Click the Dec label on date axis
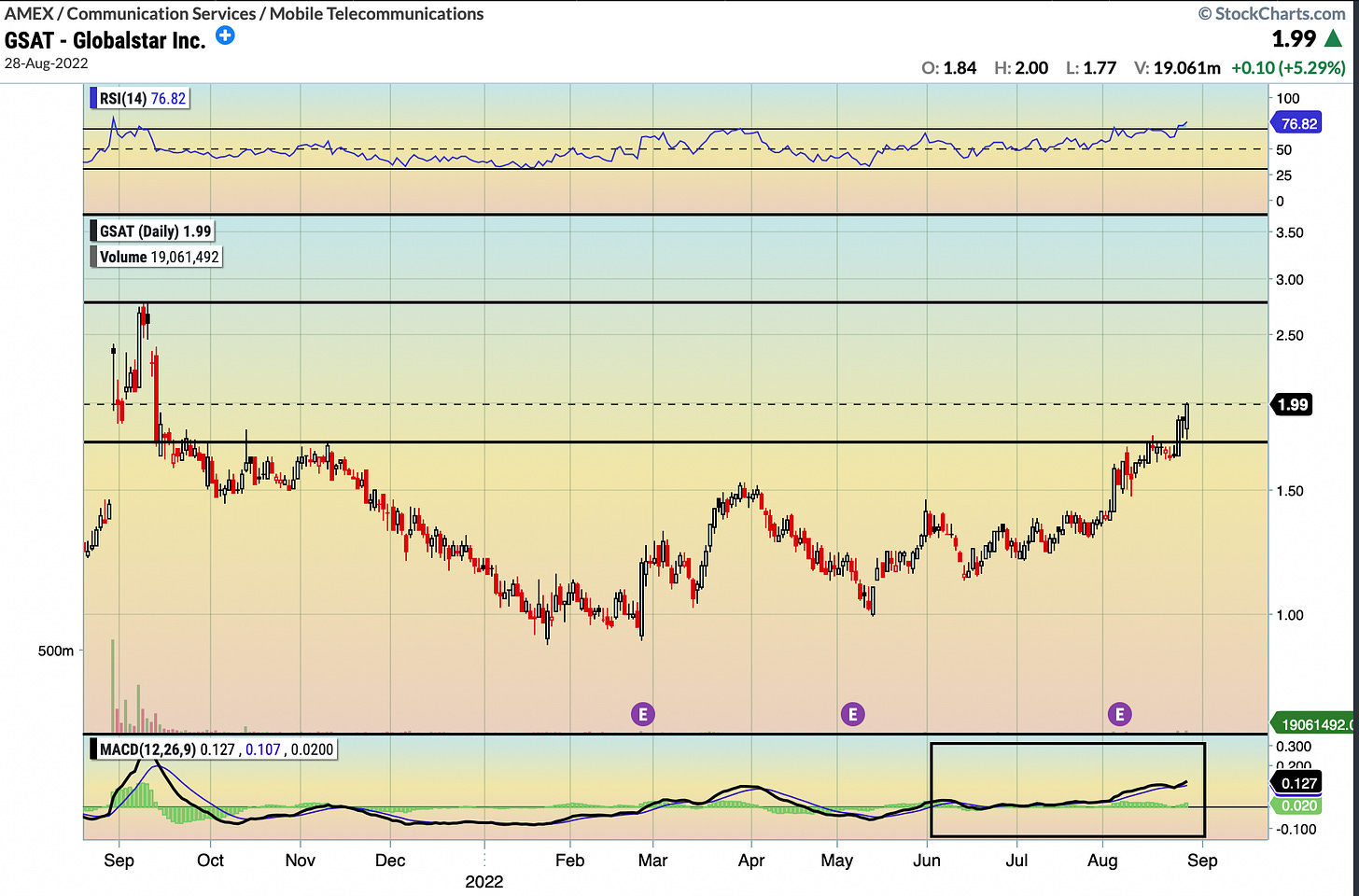 coord(390,860)
